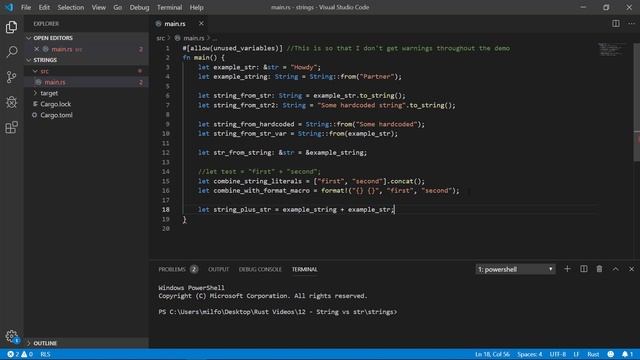Click the RLS status bar item
The width and height of the screenshot is (640, 360).
[x=45, y=354]
